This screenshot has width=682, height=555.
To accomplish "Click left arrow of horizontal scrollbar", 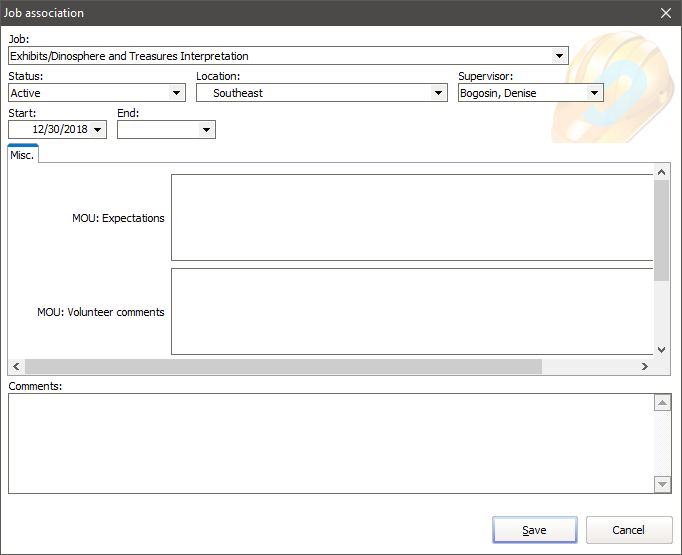I will tap(16, 367).
